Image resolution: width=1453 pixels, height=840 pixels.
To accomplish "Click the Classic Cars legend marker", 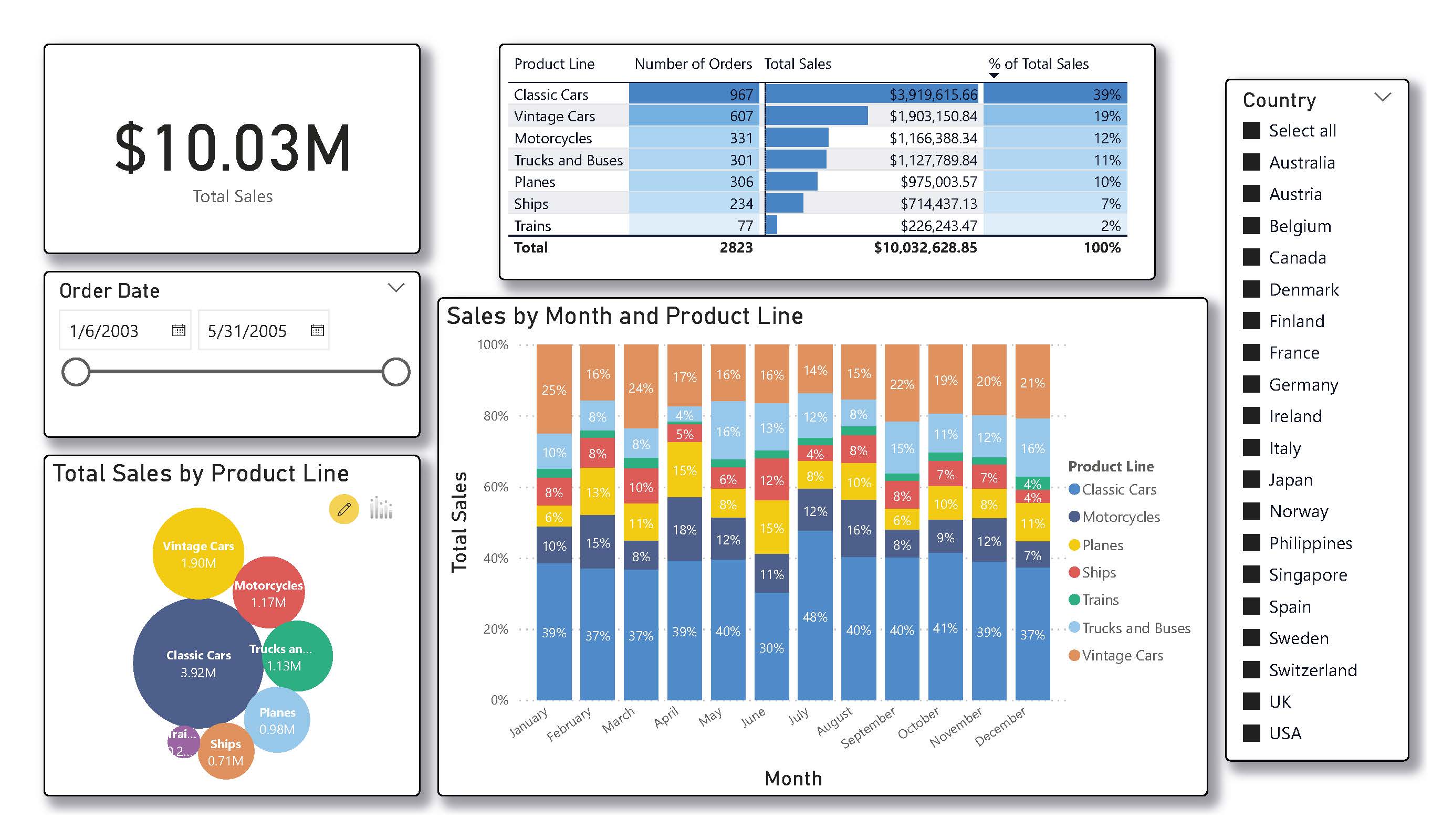I will point(1074,489).
